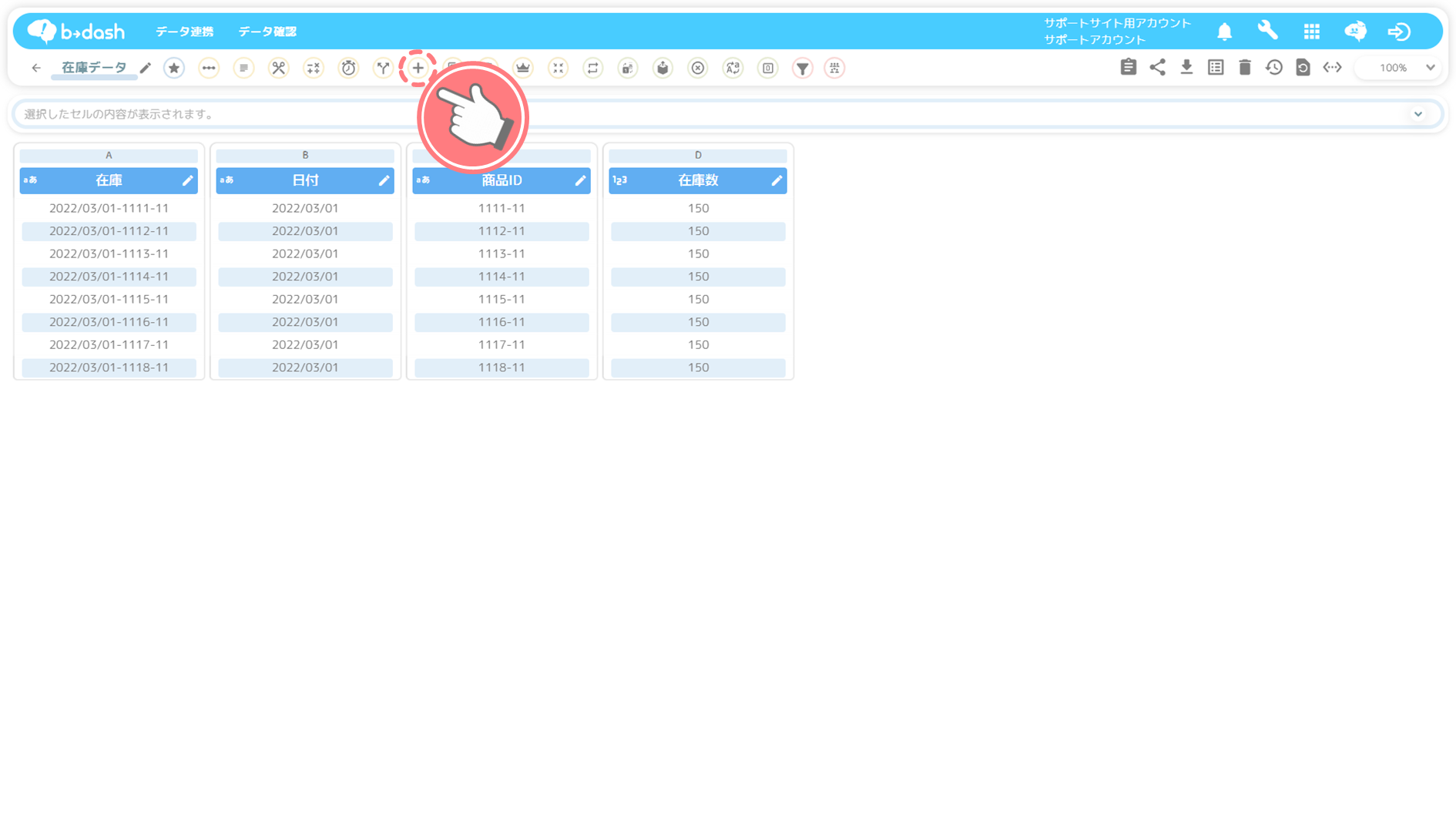Open the math operators calculation icon
This screenshot has width=1456, height=819.
click(x=314, y=68)
